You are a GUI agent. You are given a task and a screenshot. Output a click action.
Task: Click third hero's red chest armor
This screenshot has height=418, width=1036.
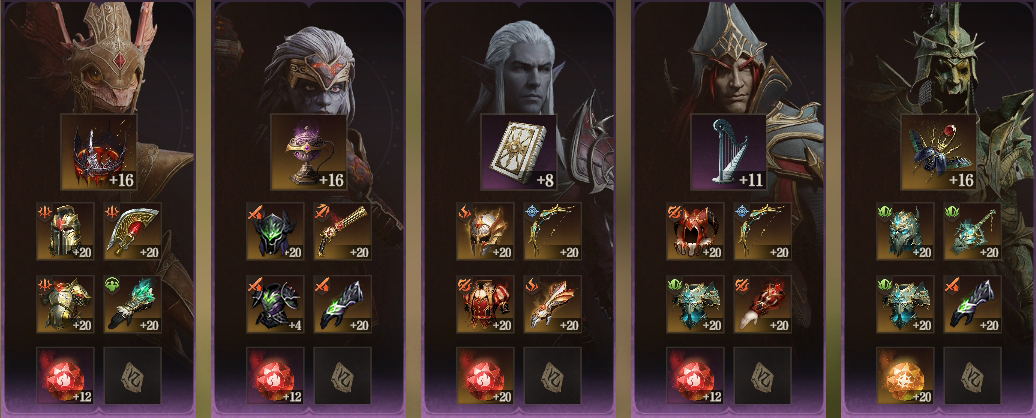click(486, 304)
